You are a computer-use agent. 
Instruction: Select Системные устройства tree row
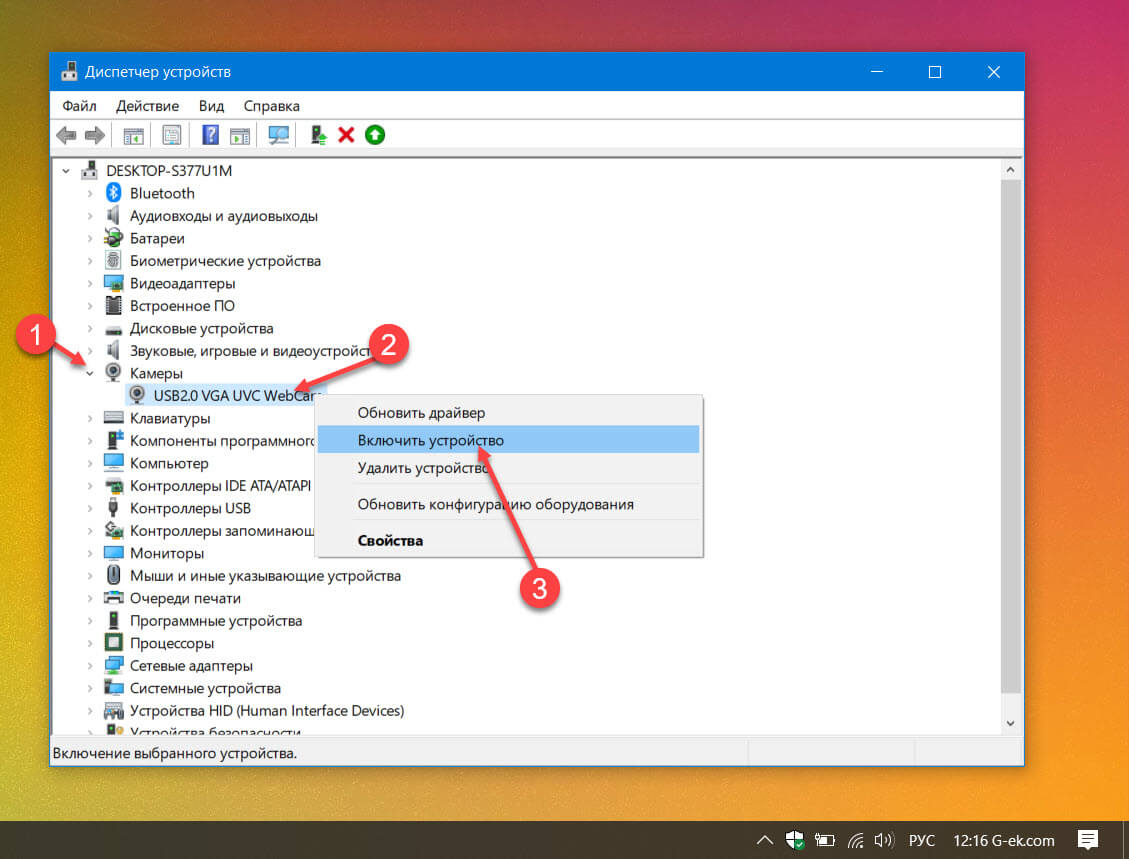point(205,688)
